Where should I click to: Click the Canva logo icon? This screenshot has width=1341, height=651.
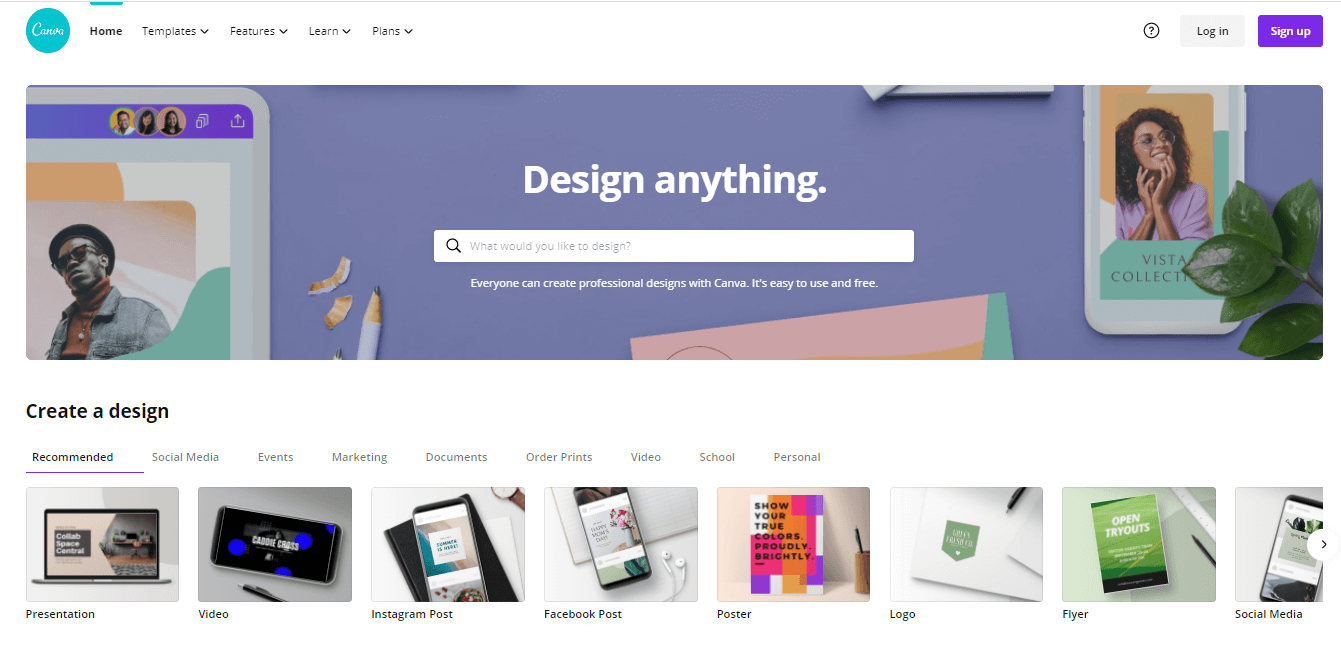pyautogui.click(x=48, y=30)
